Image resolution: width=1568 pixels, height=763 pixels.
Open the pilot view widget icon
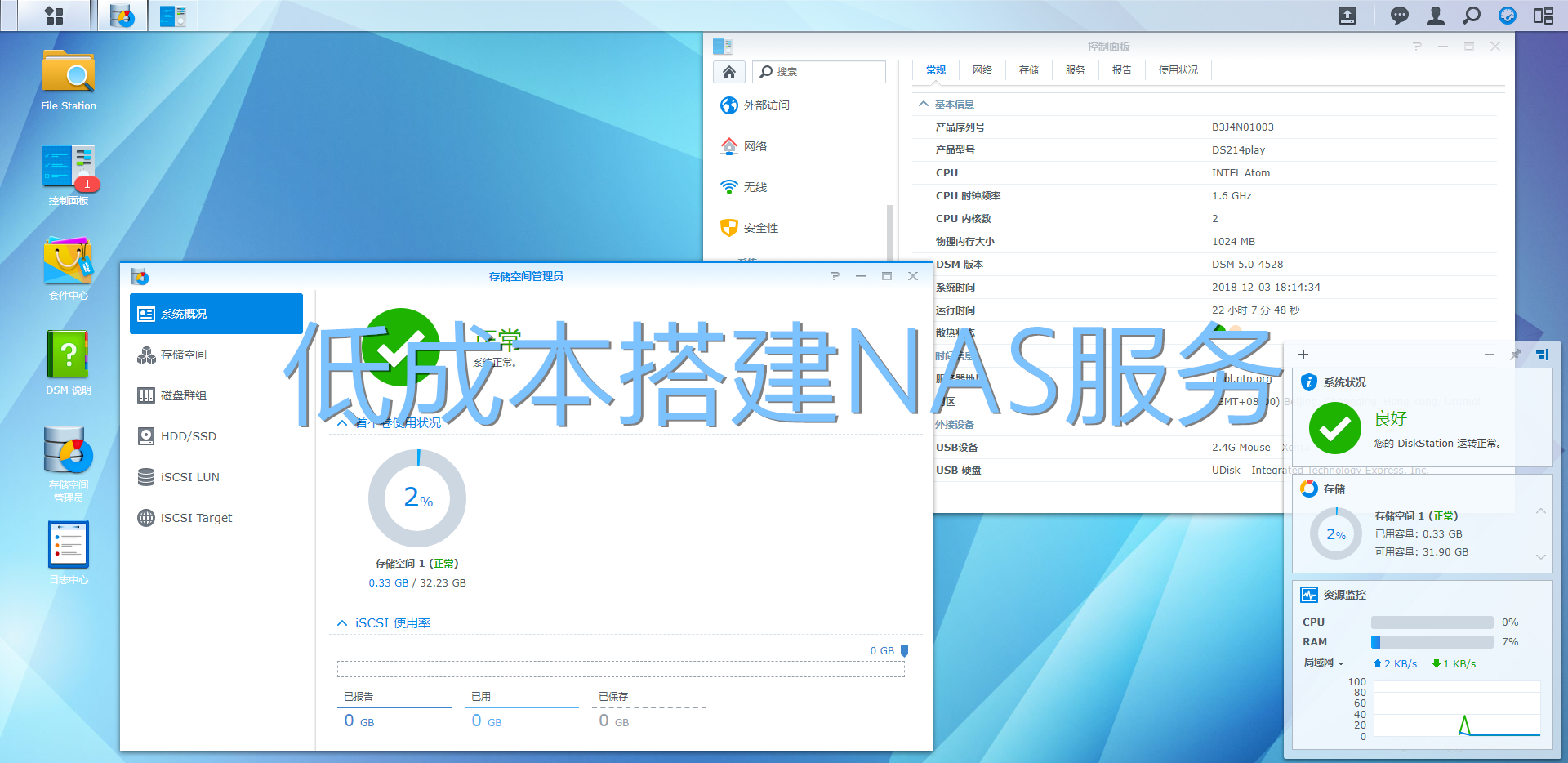pyautogui.click(x=1508, y=16)
